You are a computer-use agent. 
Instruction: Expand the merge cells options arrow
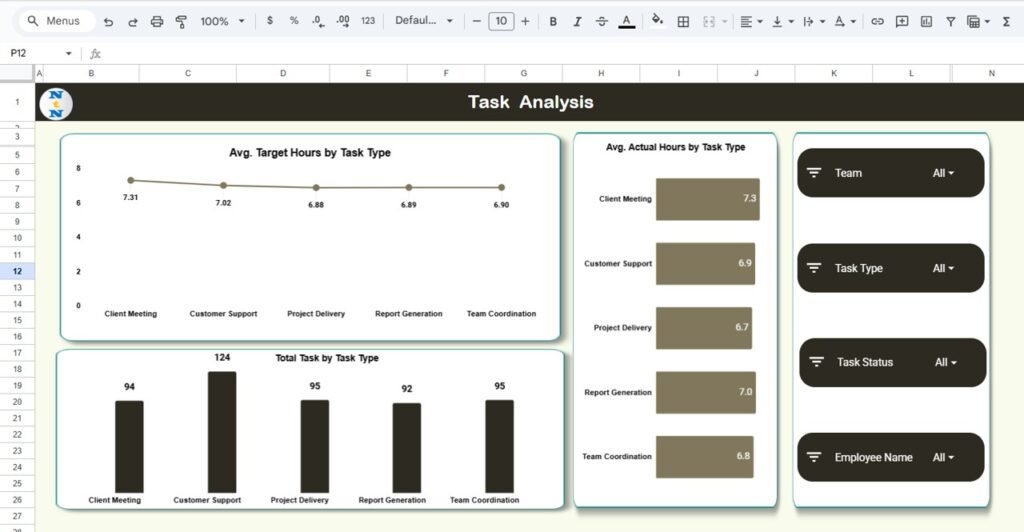(x=724, y=22)
